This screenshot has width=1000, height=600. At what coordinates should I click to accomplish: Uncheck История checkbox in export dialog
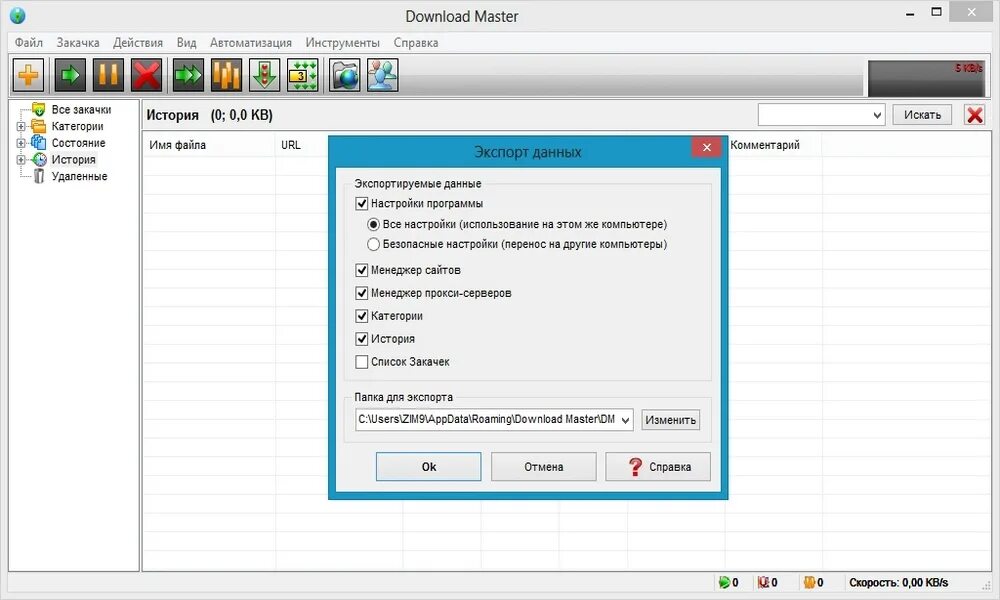[x=362, y=339]
